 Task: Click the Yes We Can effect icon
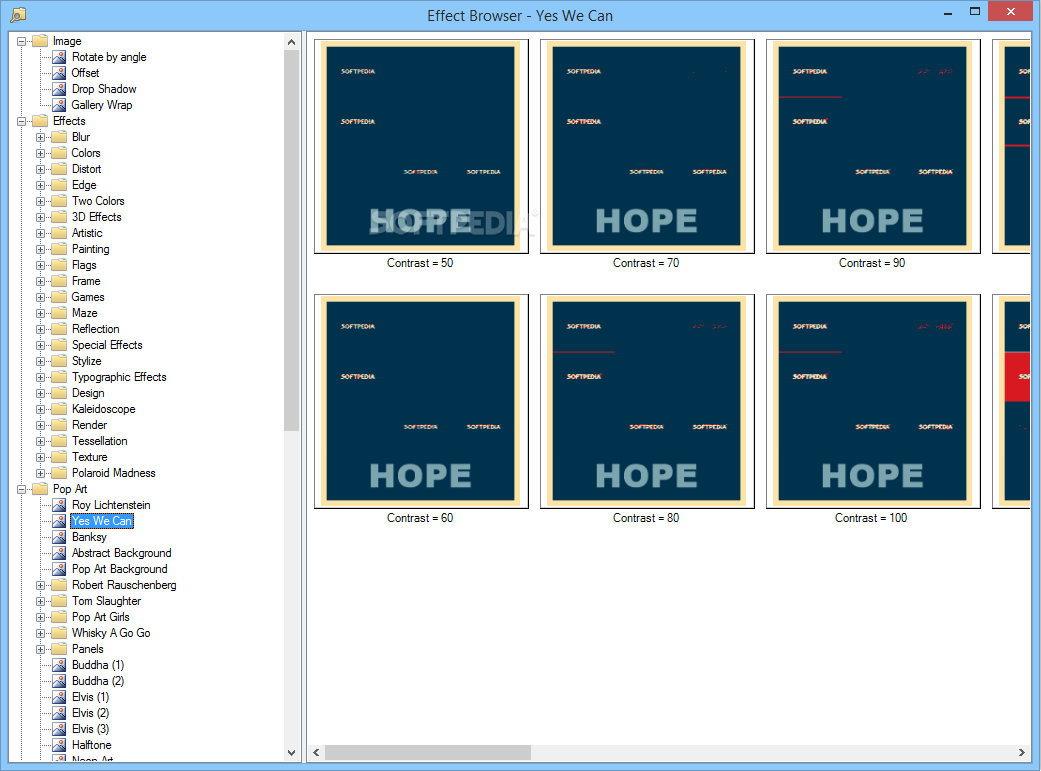[x=59, y=521]
